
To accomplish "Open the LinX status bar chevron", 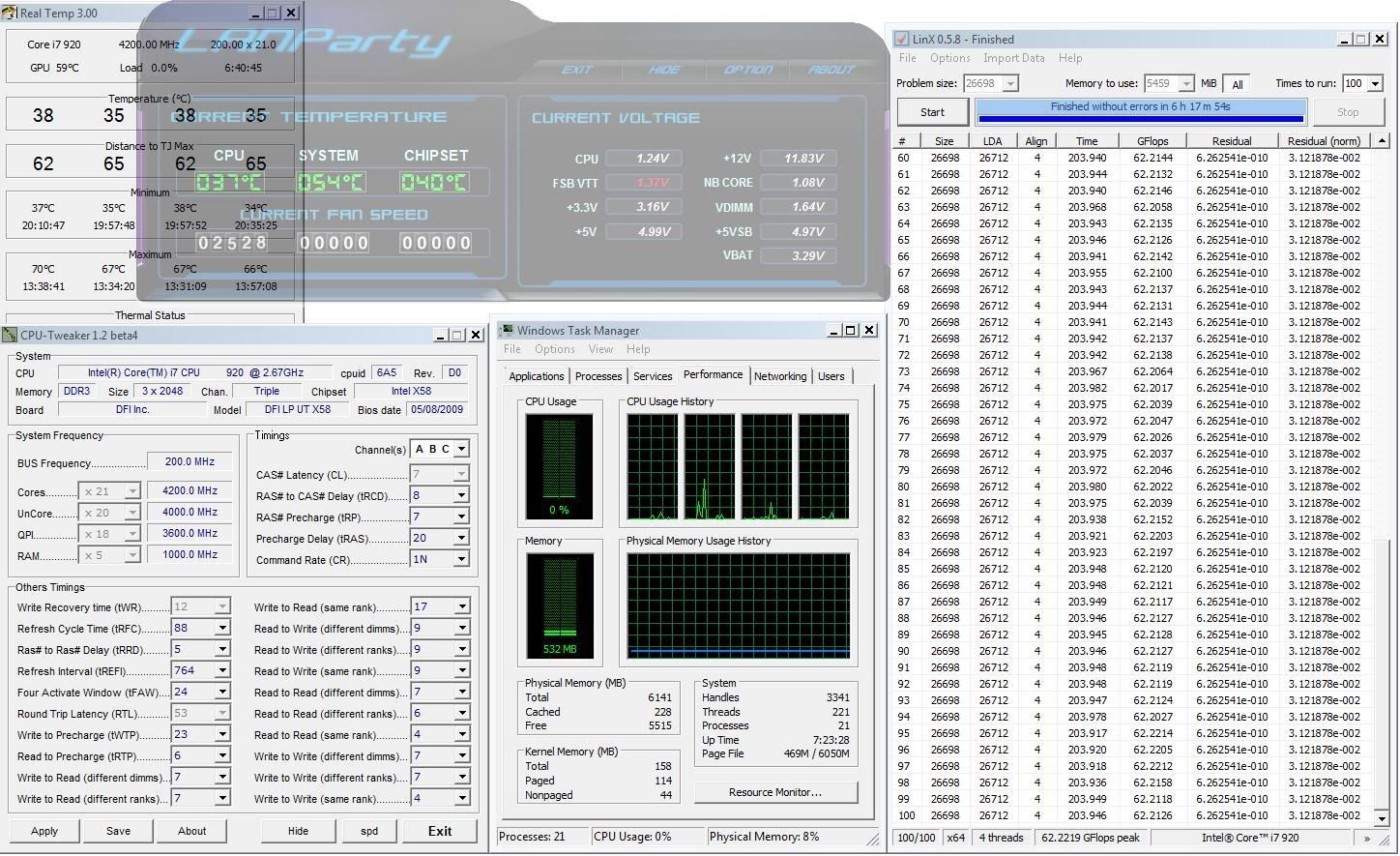I will coord(1366,838).
